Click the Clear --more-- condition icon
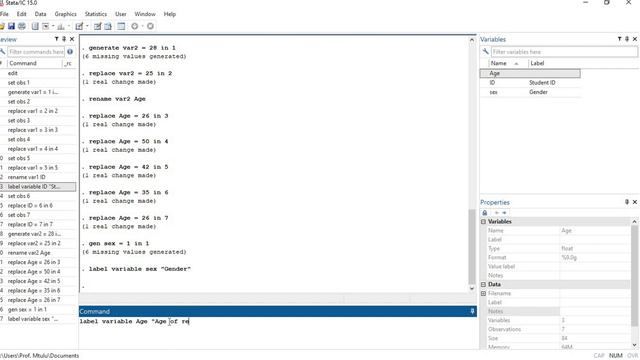 pyautogui.click(x=135, y=26)
